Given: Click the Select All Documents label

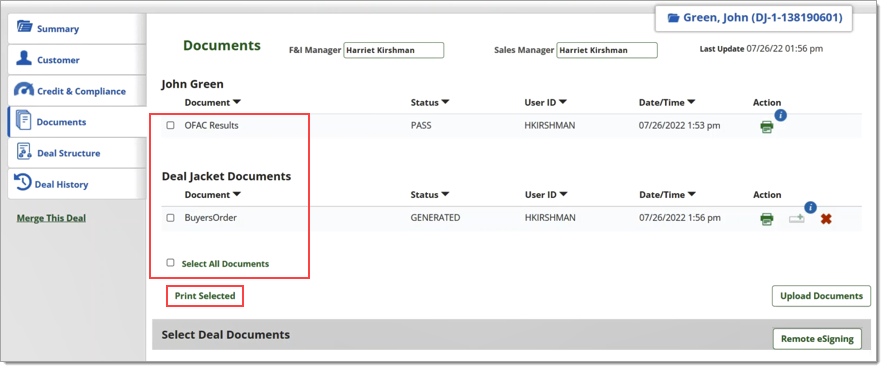Looking at the screenshot, I should coord(225,264).
